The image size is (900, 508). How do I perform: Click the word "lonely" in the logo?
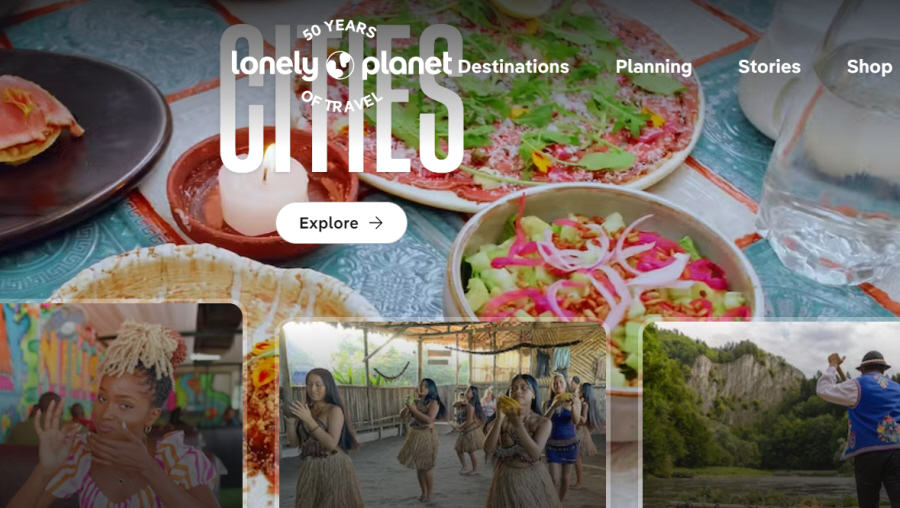click(275, 65)
